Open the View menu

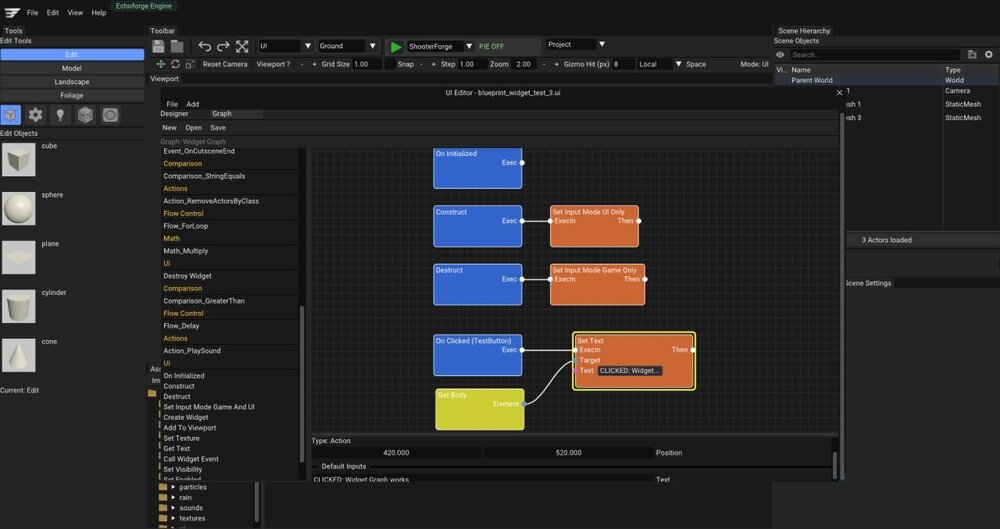pos(75,13)
